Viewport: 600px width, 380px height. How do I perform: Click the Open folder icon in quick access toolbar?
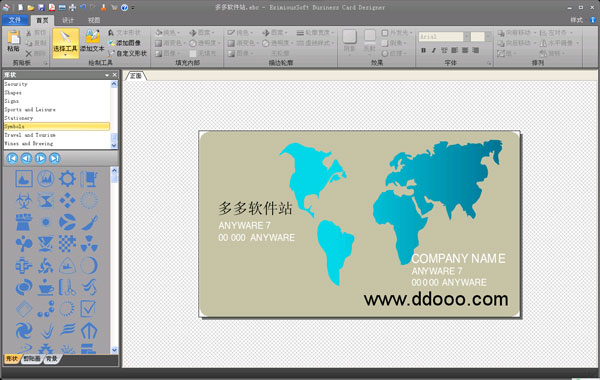coord(31,7)
